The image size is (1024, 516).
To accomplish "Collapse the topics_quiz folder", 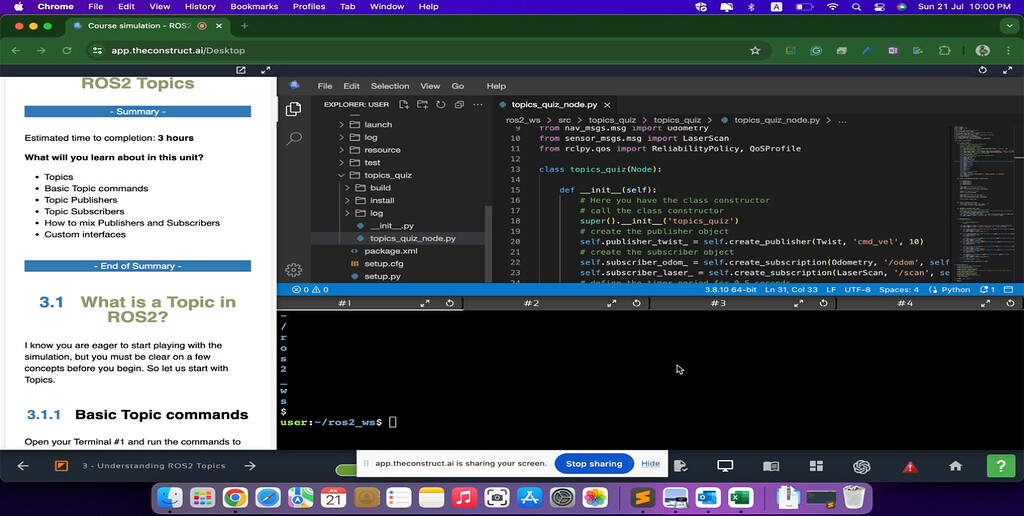I will [388, 175].
